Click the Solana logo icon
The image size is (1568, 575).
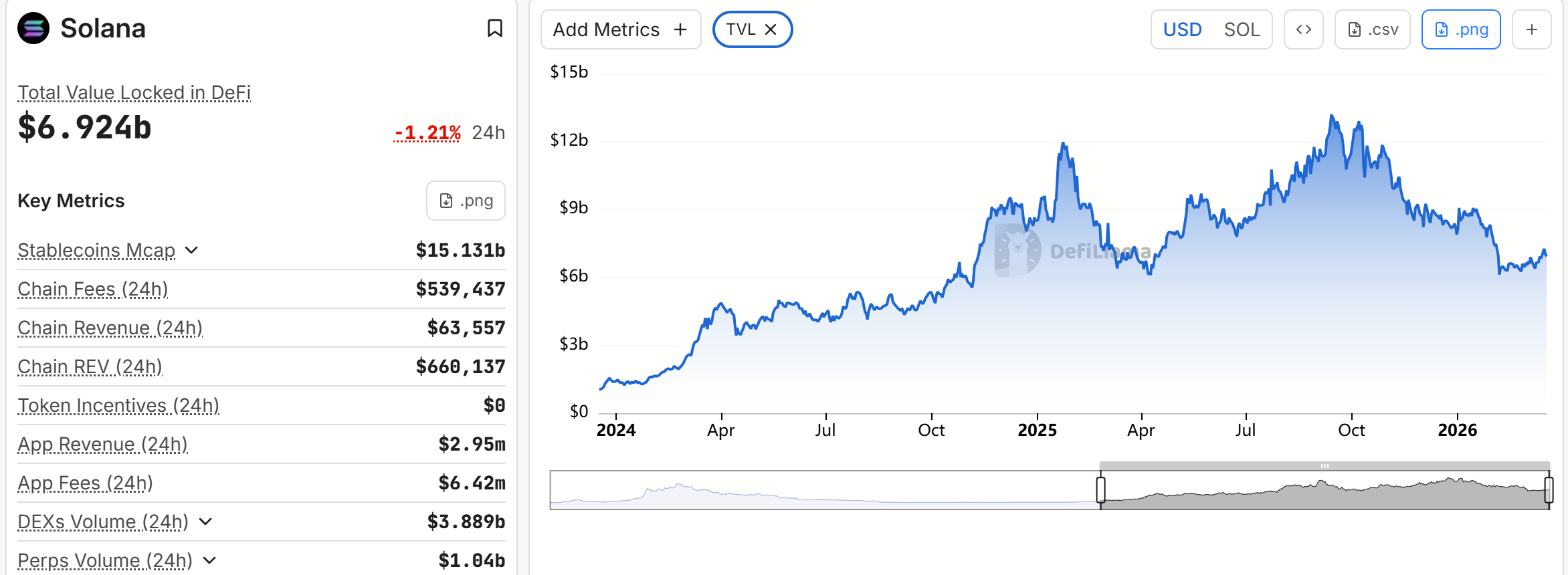[33, 28]
